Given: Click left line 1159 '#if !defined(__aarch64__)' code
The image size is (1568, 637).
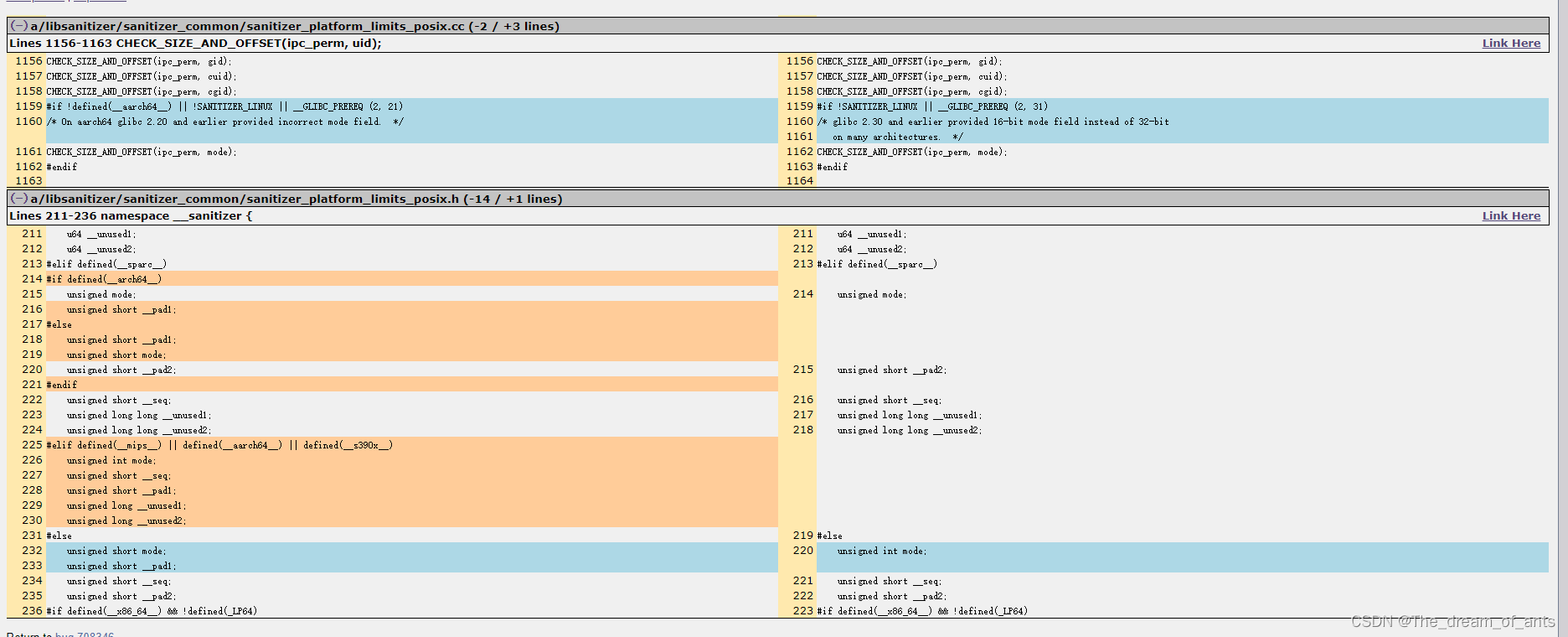Looking at the screenshot, I should click(x=224, y=106).
